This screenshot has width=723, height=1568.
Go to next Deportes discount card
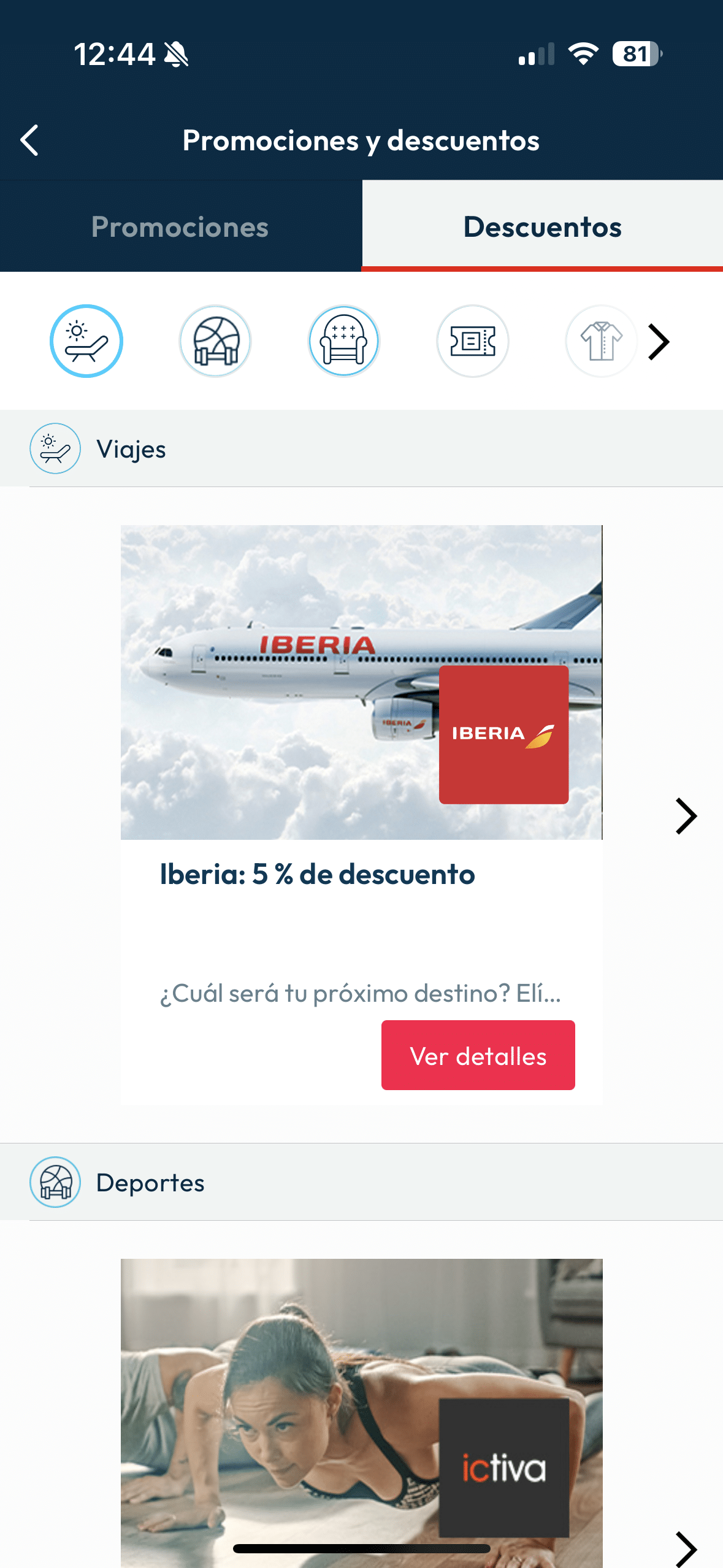(x=686, y=1550)
